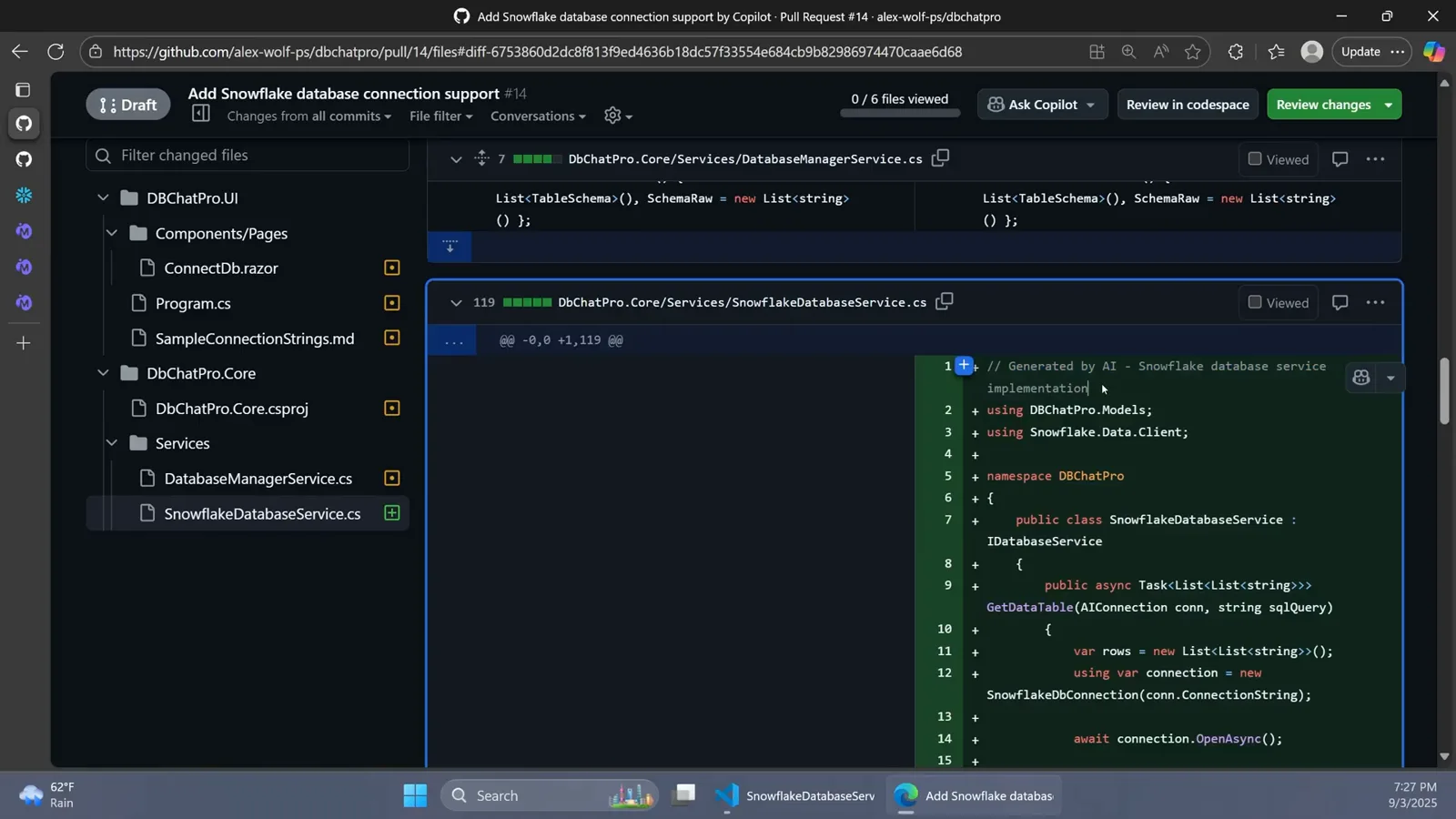Click the Windows taskbar Search box
This screenshot has width=1456, height=819.
550,795
